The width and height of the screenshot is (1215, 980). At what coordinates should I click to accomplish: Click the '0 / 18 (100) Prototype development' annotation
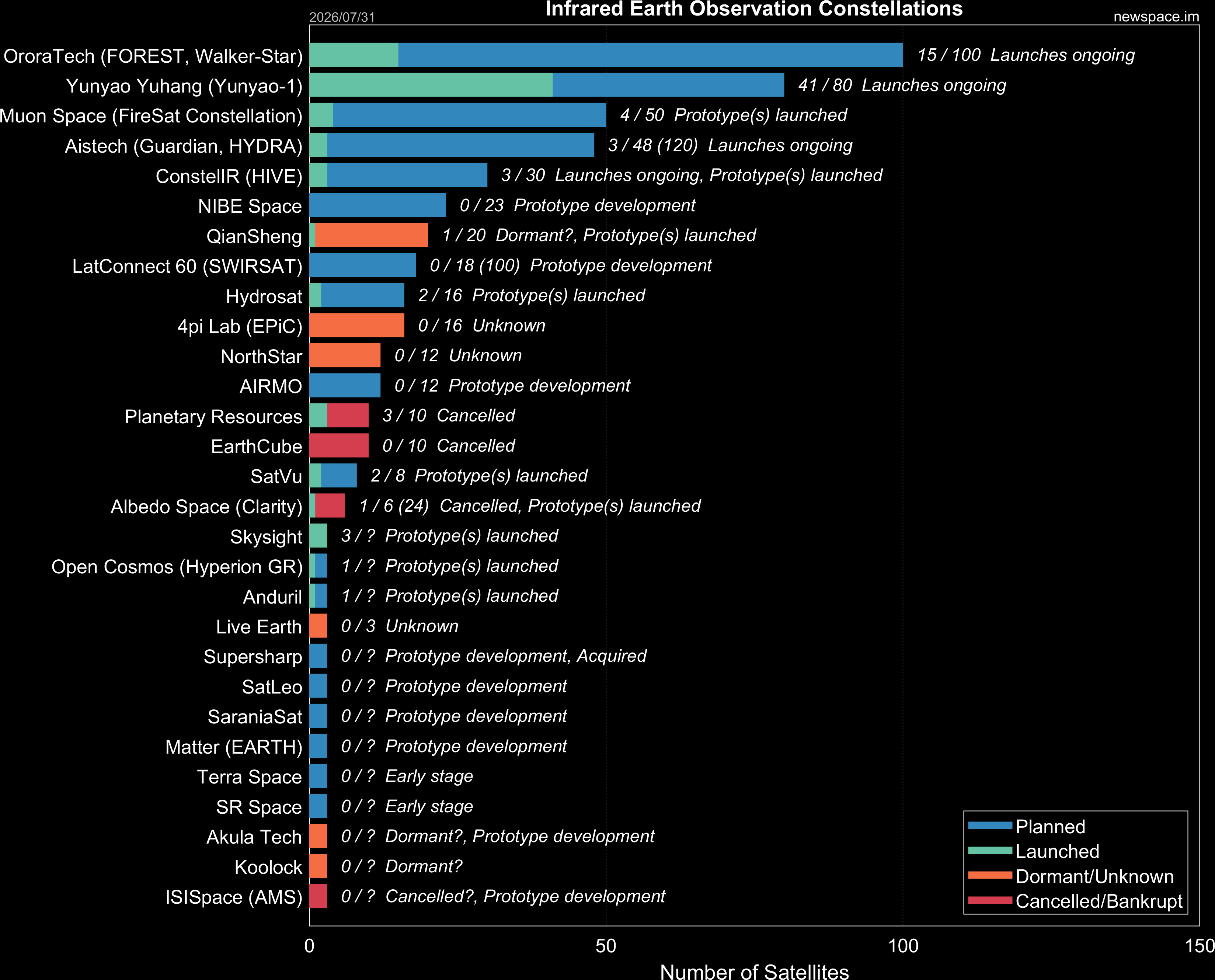pos(571,265)
